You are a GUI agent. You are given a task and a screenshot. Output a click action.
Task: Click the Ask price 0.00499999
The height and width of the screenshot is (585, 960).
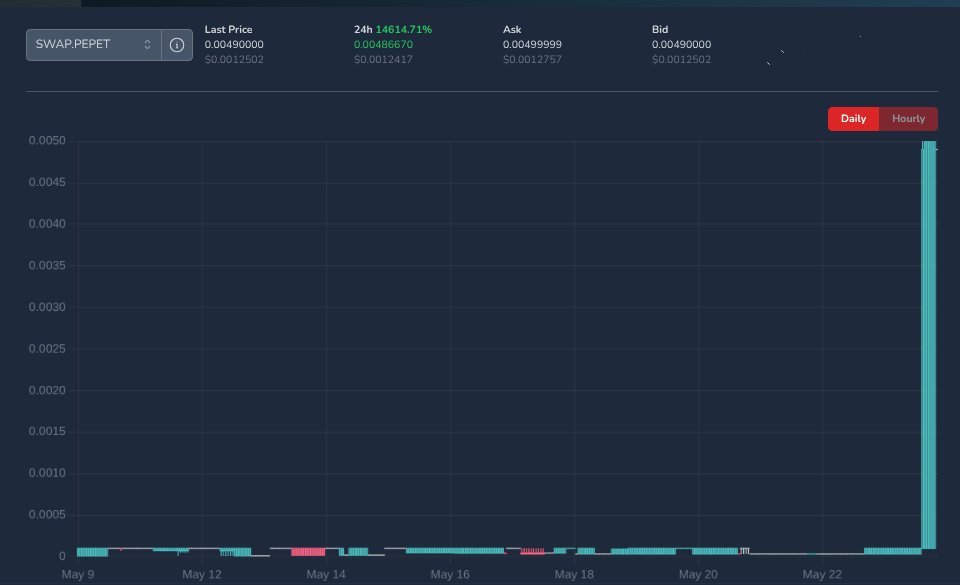[x=532, y=45]
